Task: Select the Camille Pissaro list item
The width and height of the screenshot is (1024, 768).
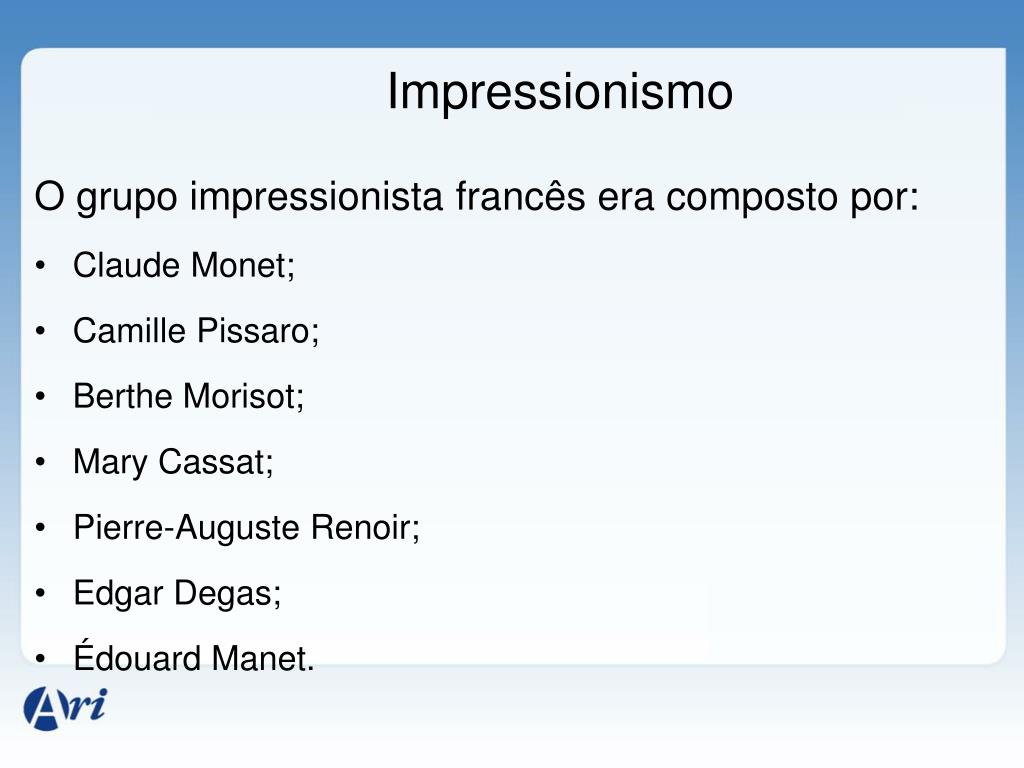Action: coord(196,330)
